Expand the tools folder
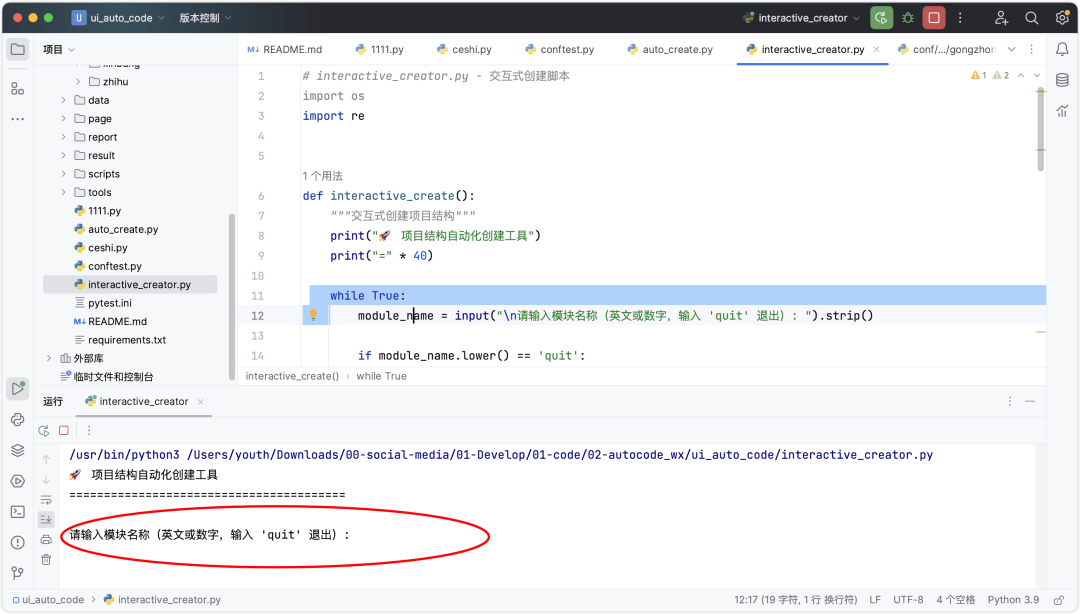Screen dimensions: 1080x614 [x=63, y=192]
